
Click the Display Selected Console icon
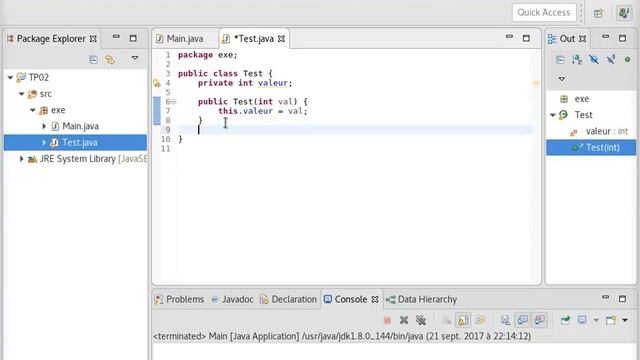click(582, 320)
